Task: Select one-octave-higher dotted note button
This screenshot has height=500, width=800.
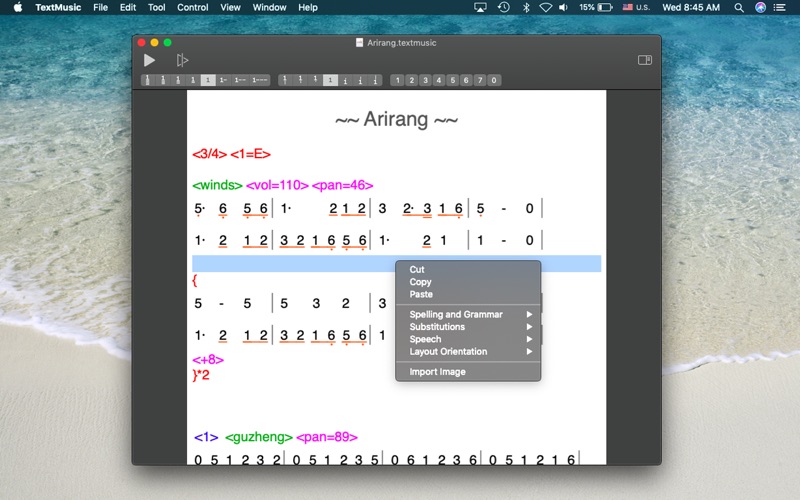Action: point(345,80)
